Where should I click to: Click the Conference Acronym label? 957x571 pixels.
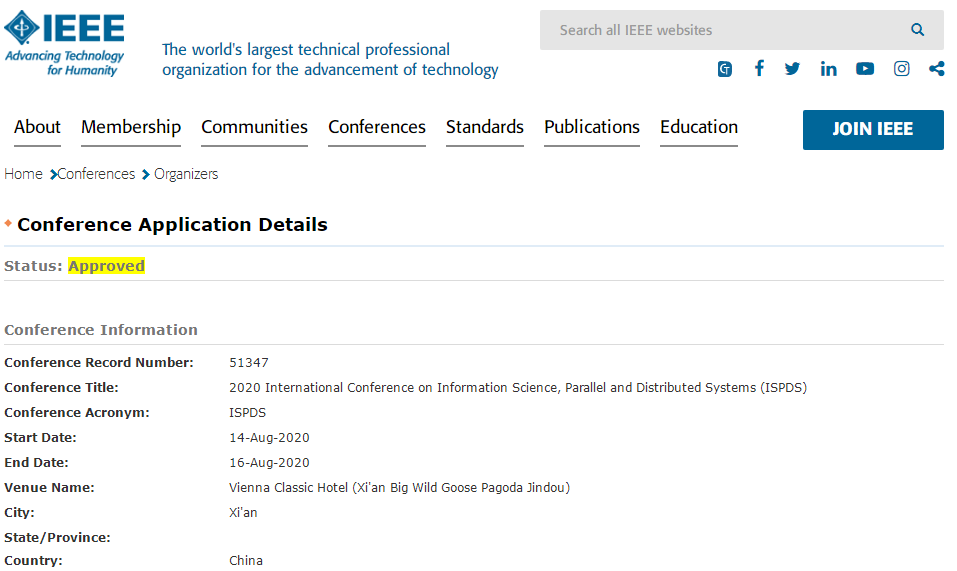(77, 412)
